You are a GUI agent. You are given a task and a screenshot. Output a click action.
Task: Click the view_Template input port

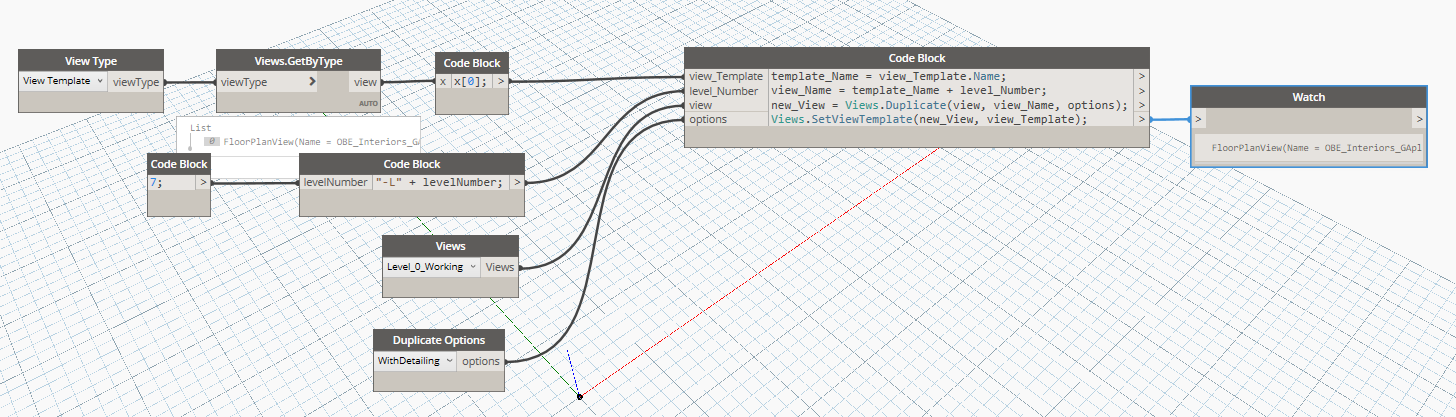coord(727,76)
